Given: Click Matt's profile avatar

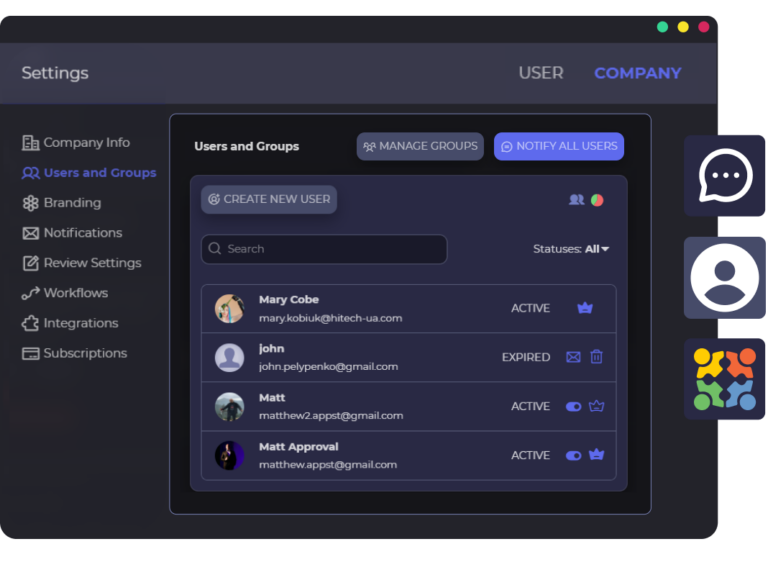Looking at the screenshot, I should click(229, 407).
